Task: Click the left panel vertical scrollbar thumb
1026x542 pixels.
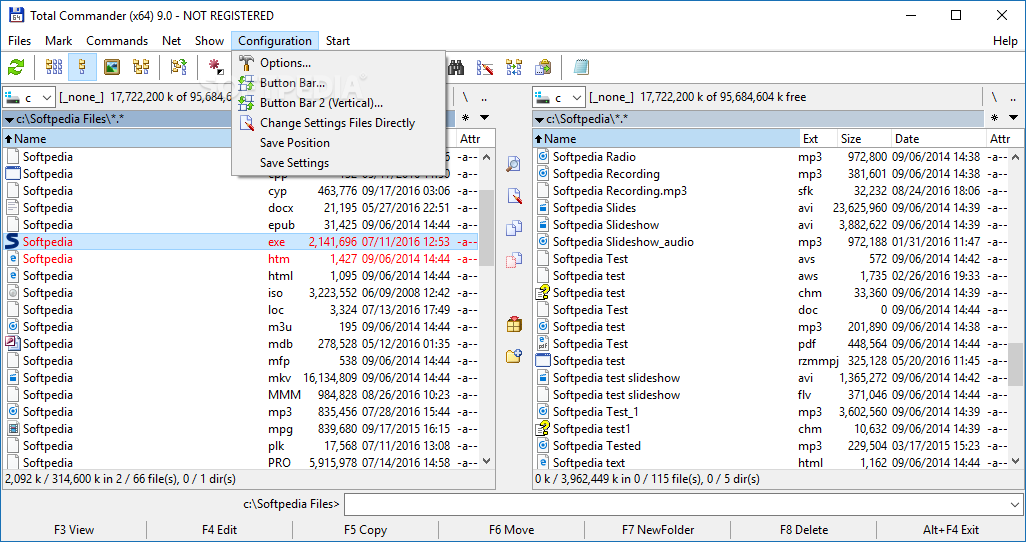Action: pyautogui.click(x=487, y=228)
